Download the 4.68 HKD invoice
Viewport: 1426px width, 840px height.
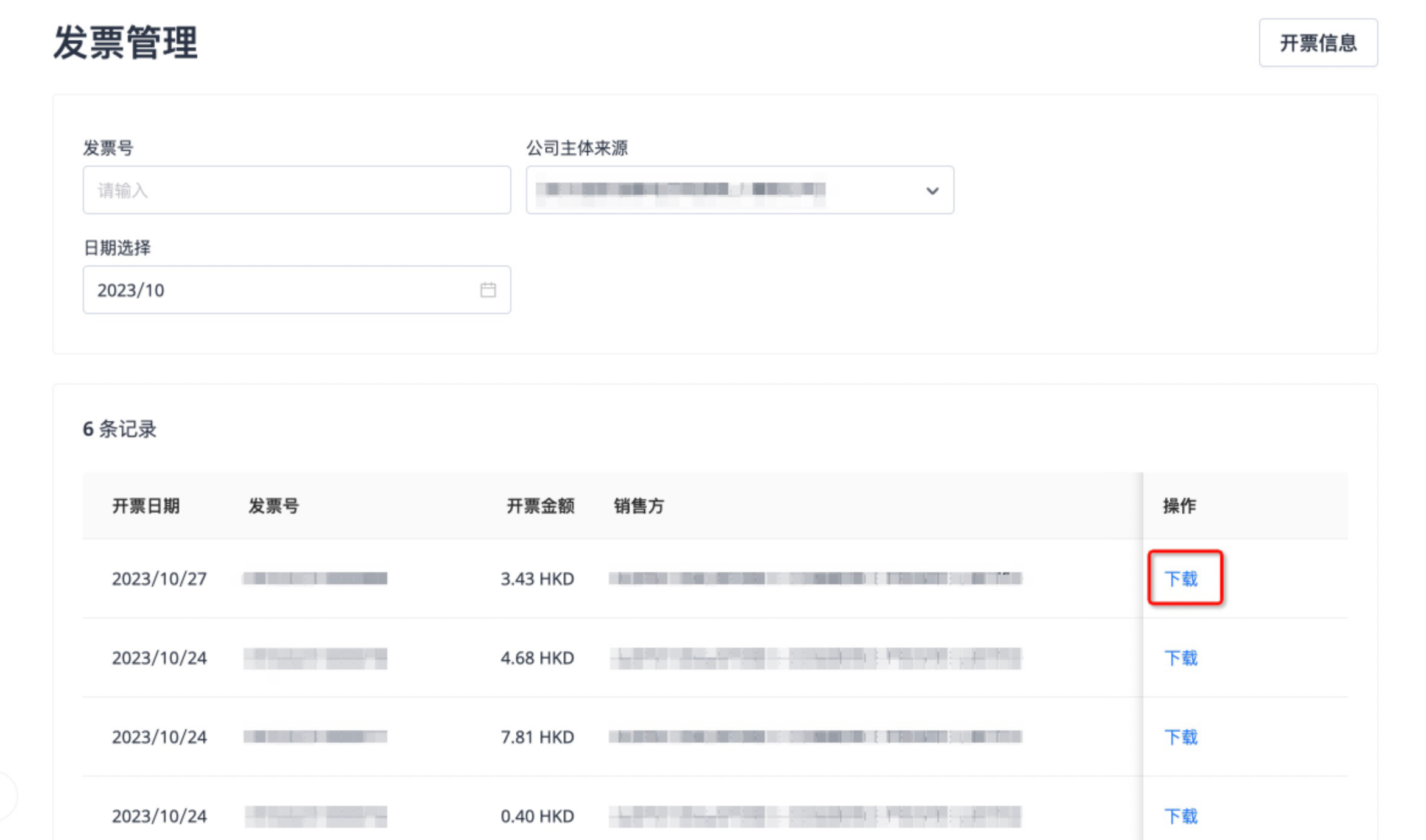(x=1181, y=658)
